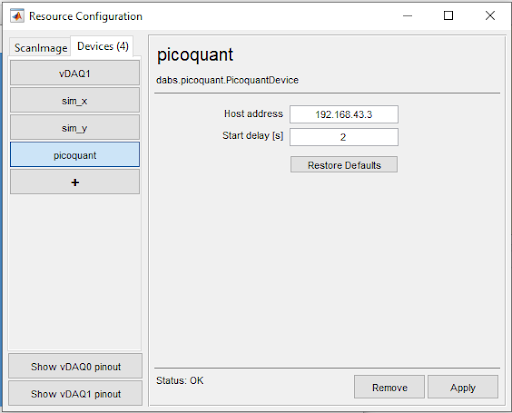
Task: Remove the picoquant device
Action: (389, 387)
